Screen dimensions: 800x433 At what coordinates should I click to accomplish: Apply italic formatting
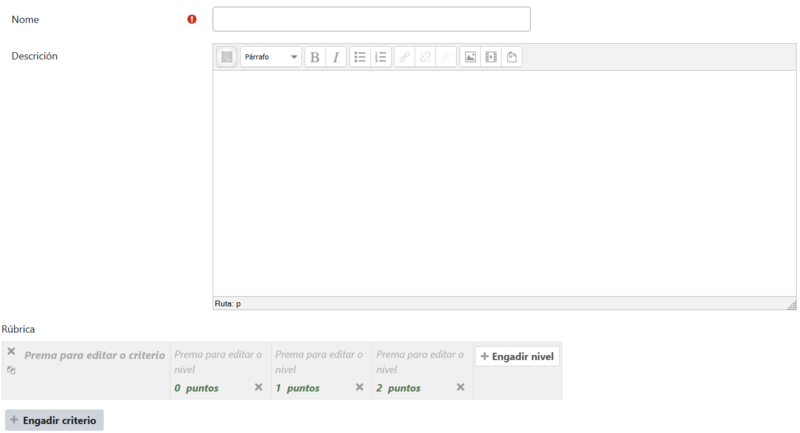click(x=336, y=57)
